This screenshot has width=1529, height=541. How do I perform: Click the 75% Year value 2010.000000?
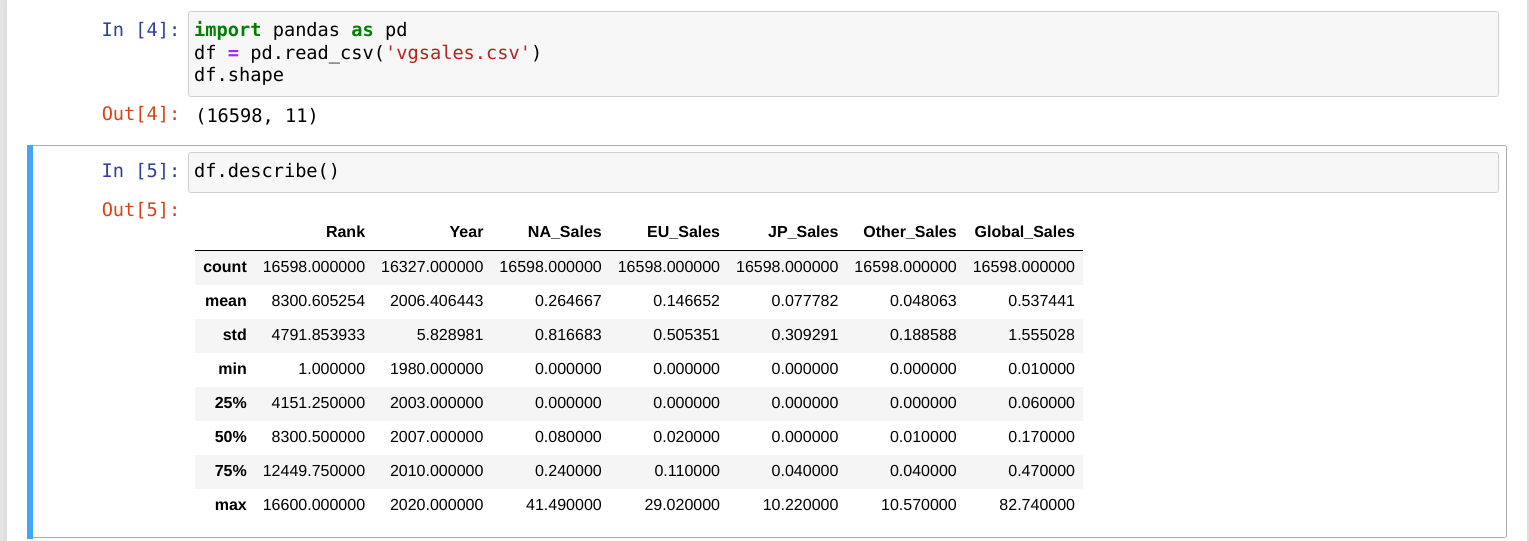[x=436, y=471]
